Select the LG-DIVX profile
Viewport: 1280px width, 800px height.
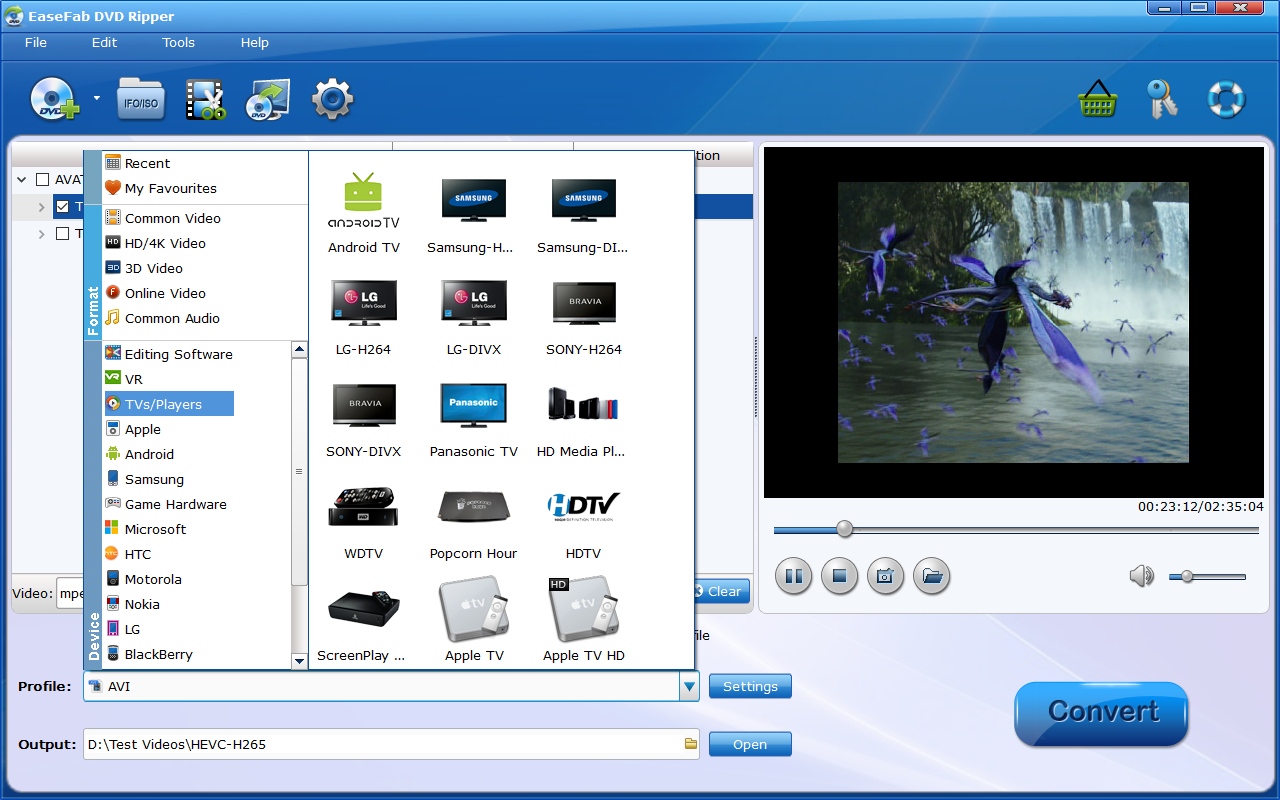pyautogui.click(x=474, y=316)
